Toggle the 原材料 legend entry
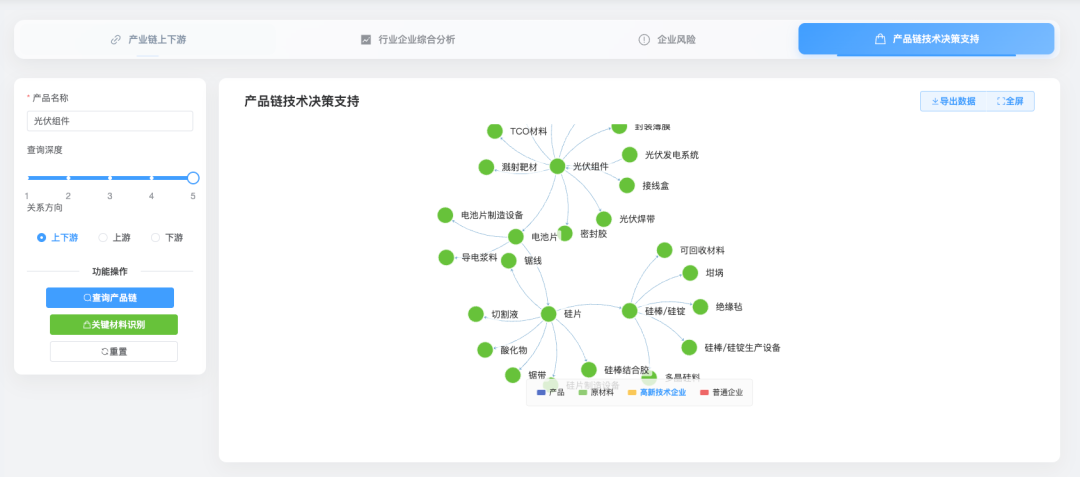Screen dimensions: 1080x477 [x=596, y=392]
